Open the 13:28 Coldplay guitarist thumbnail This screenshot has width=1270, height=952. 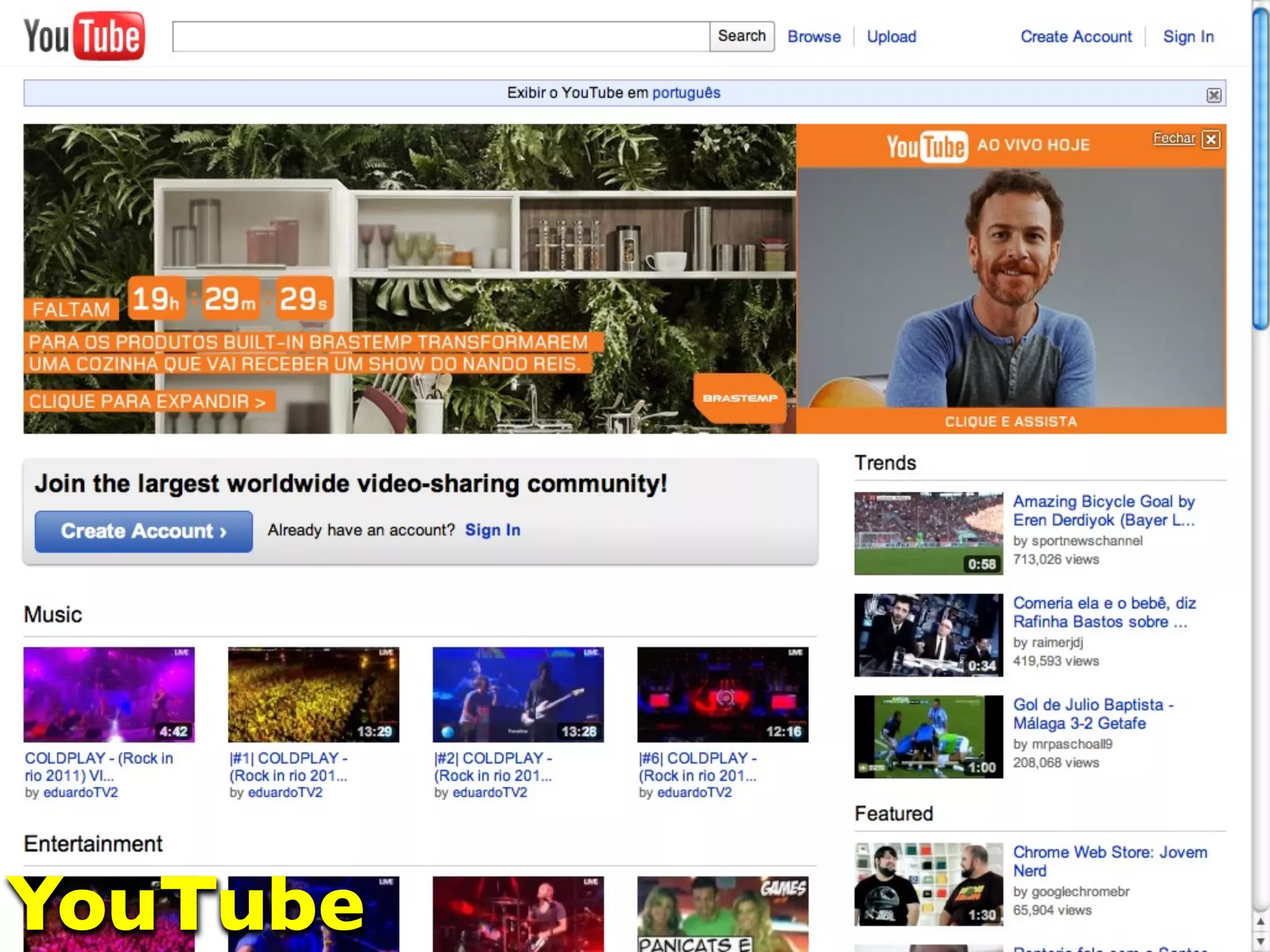click(518, 695)
